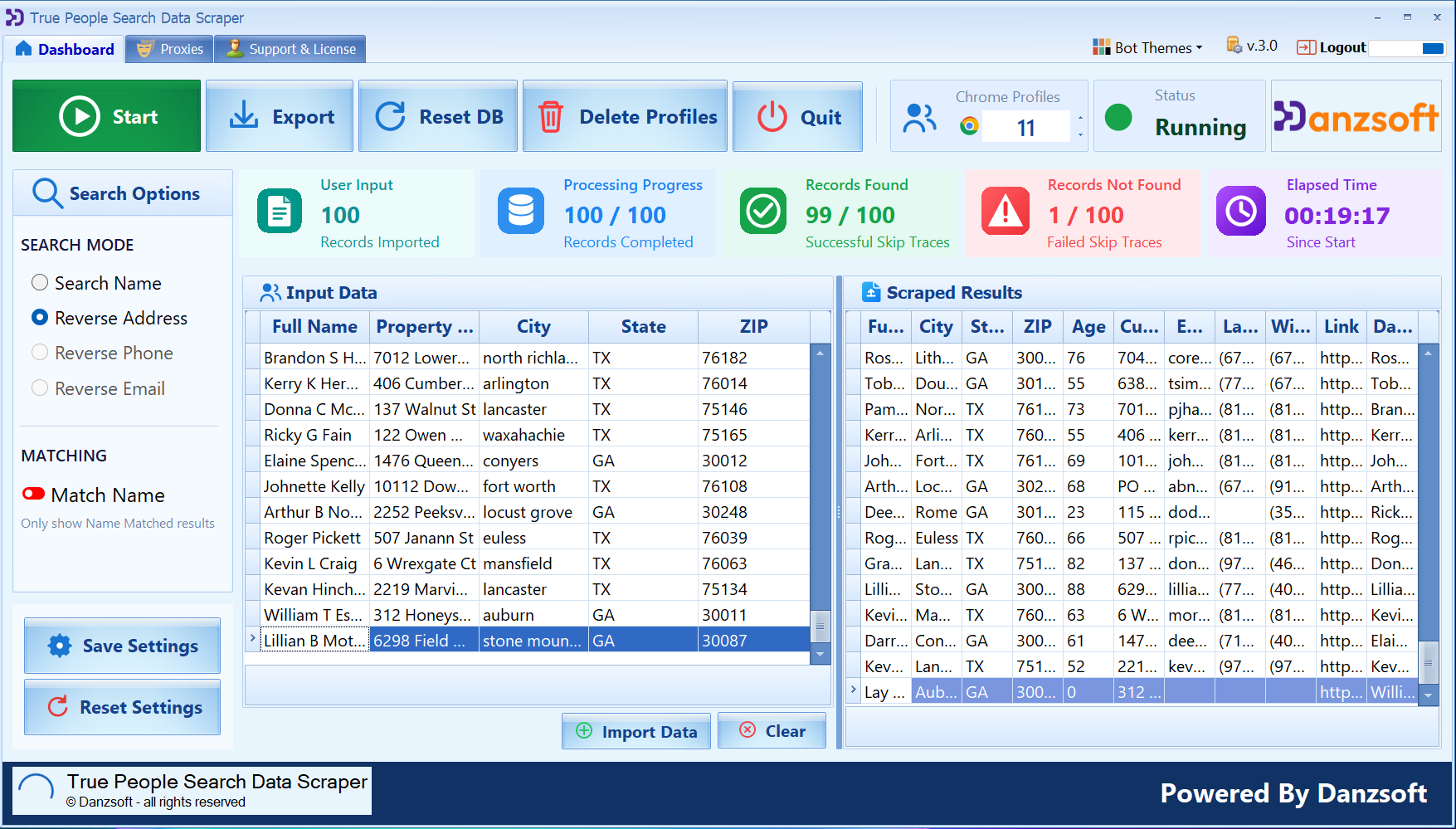
Task: Toggle the Match Name switch
Action: [34, 494]
